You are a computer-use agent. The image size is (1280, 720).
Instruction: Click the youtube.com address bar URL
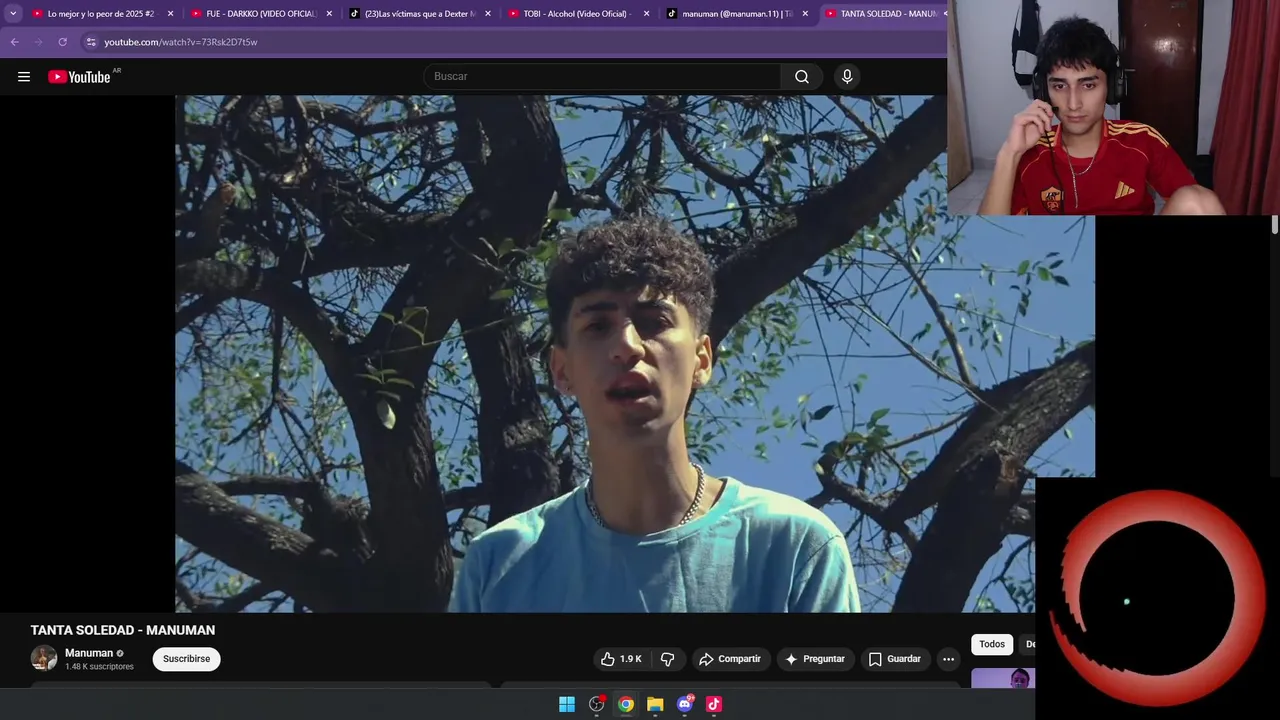pos(181,42)
